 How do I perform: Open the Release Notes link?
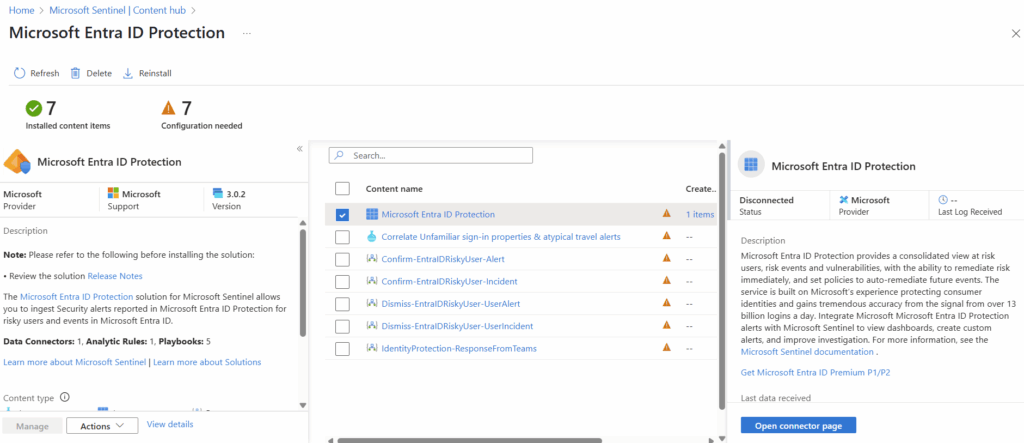click(115, 276)
